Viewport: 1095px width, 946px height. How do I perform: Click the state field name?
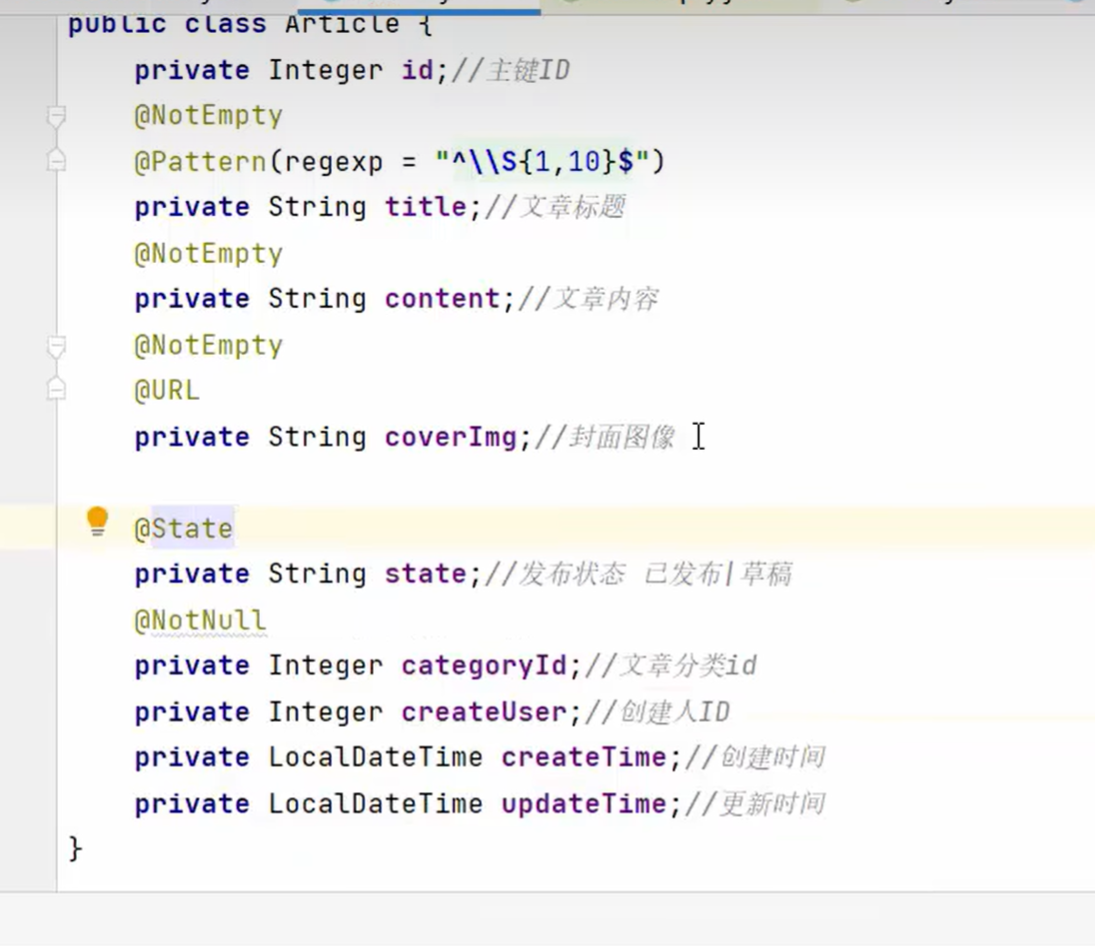pos(425,574)
